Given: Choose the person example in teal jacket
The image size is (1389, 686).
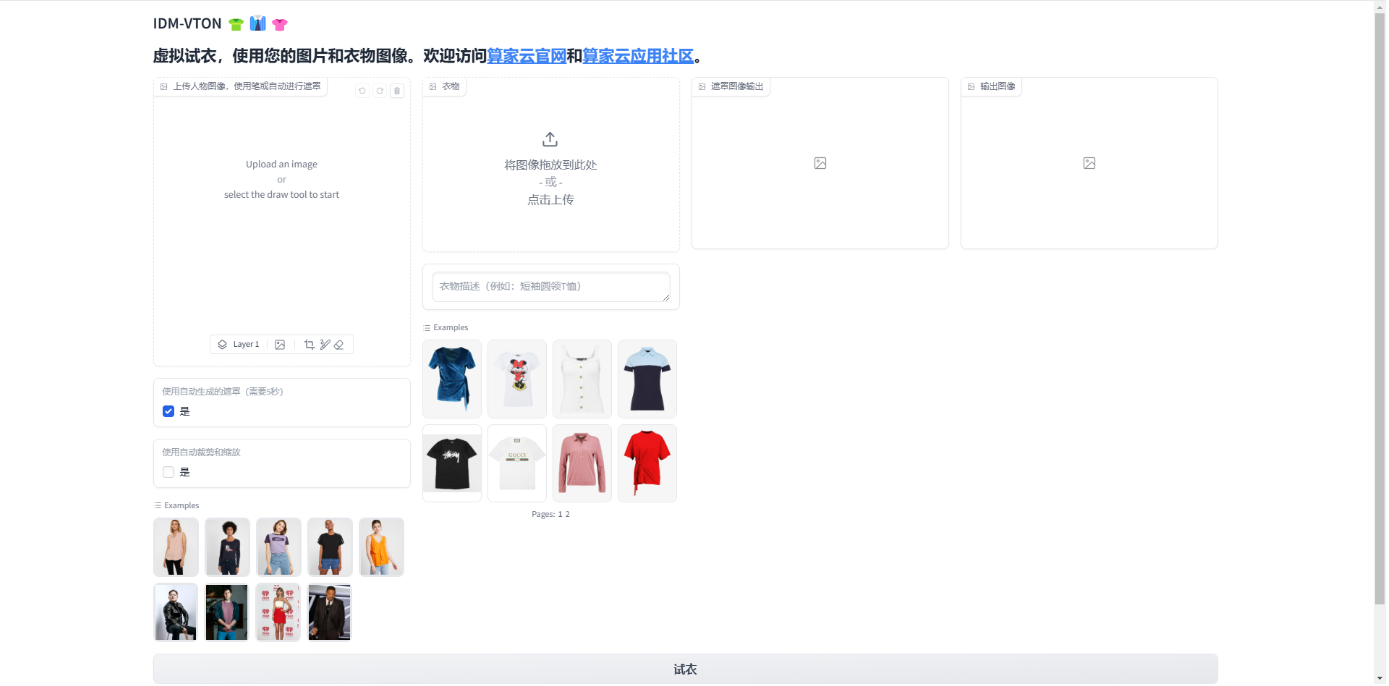Looking at the screenshot, I should click(x=227, y=612).
